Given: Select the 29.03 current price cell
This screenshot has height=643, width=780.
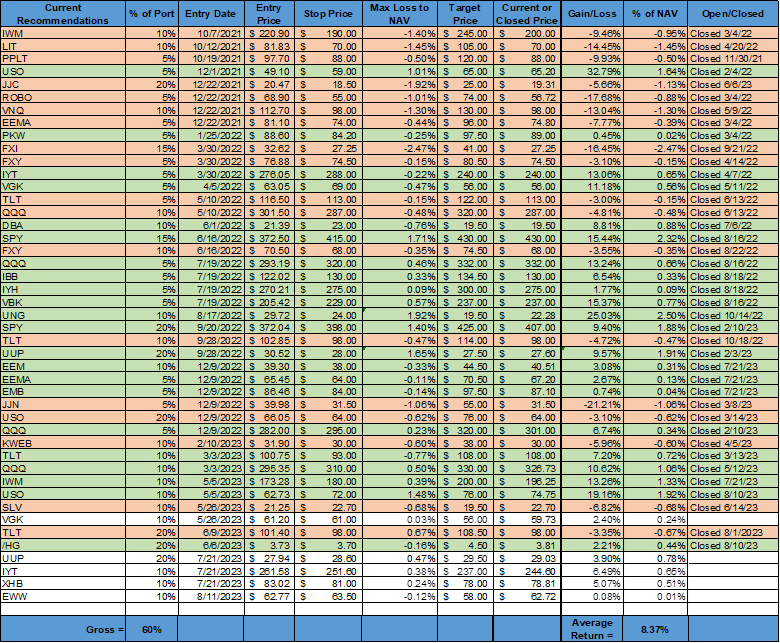Looking at the screenshot, I should tap(527, 558).
